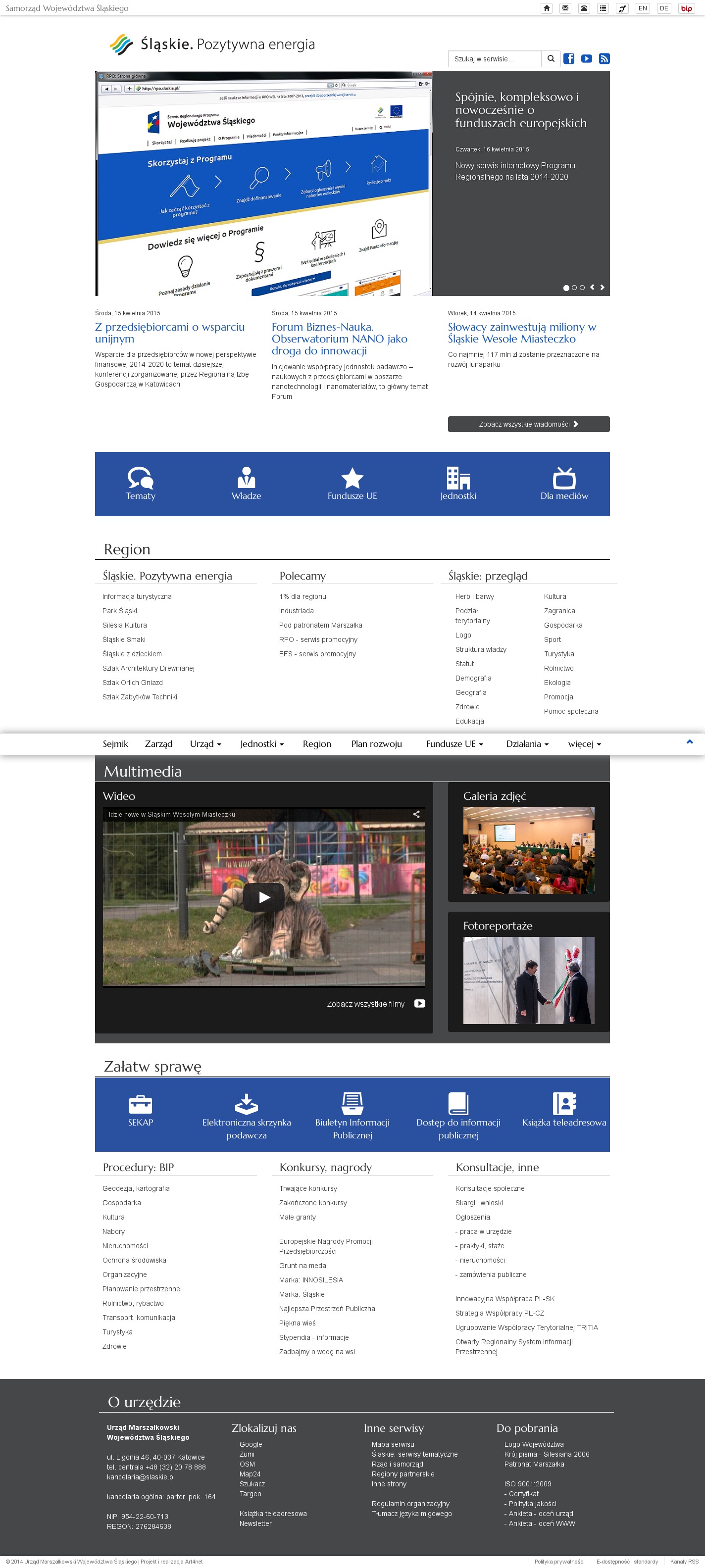Open the Facebook page icon
The image size is (705, 1568).
point(569,58)
